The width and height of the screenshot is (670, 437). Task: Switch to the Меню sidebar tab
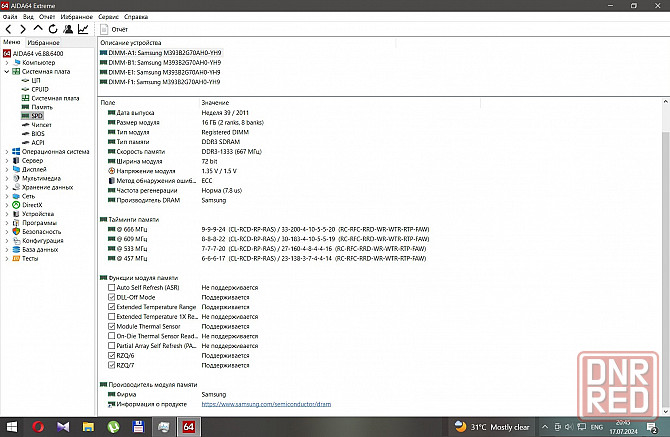pos(12,42)
